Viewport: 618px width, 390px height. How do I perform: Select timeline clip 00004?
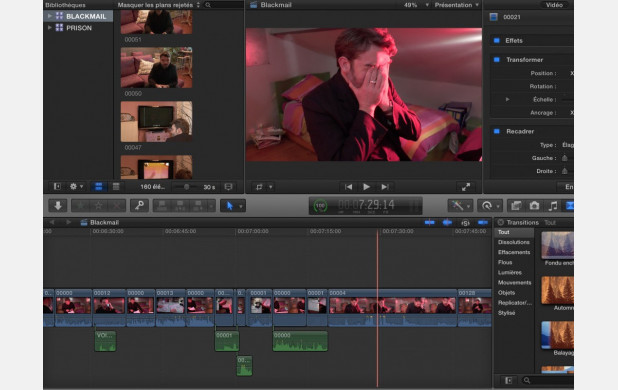(392, 309)
